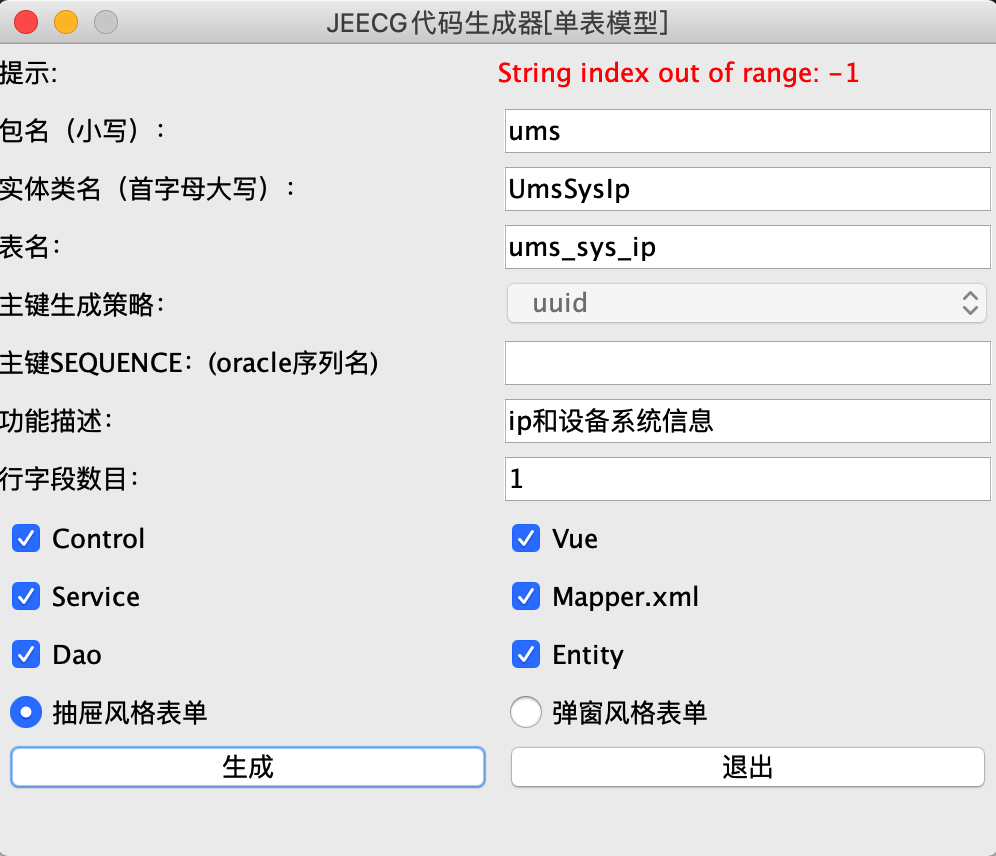Viewport: 996px width, 856px height.
Task: Click the dropdown stepper arrows next to uuid
Action: click(x=969, y=304)
